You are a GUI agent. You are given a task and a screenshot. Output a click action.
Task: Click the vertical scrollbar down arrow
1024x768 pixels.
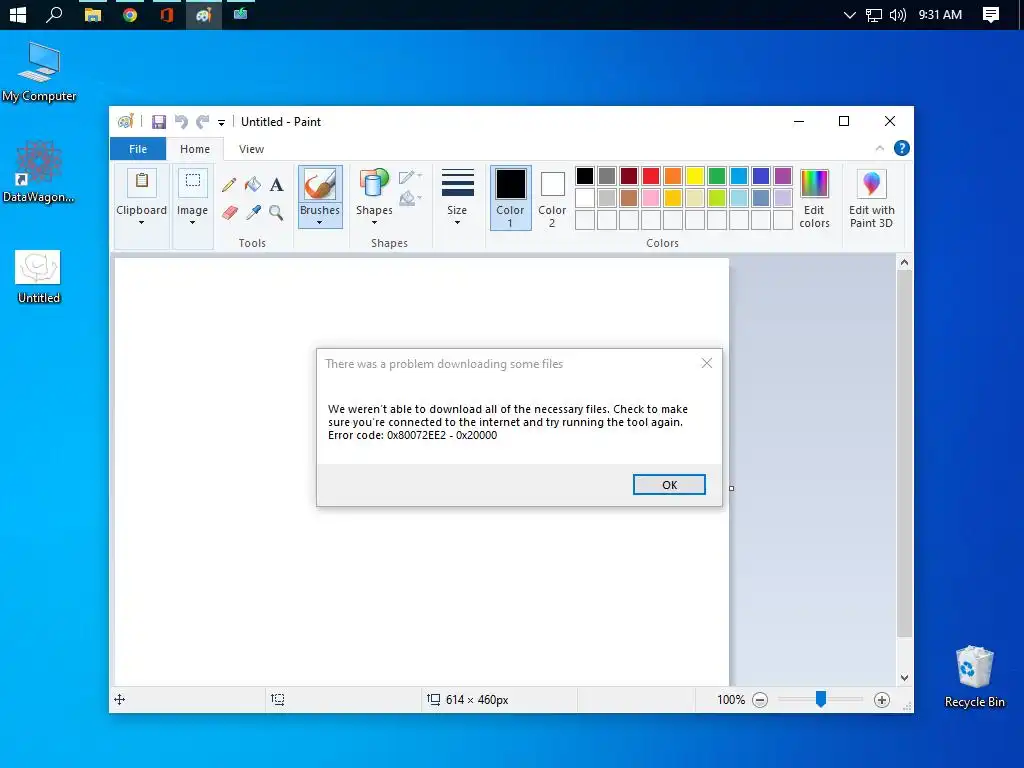tap(904, 678)
